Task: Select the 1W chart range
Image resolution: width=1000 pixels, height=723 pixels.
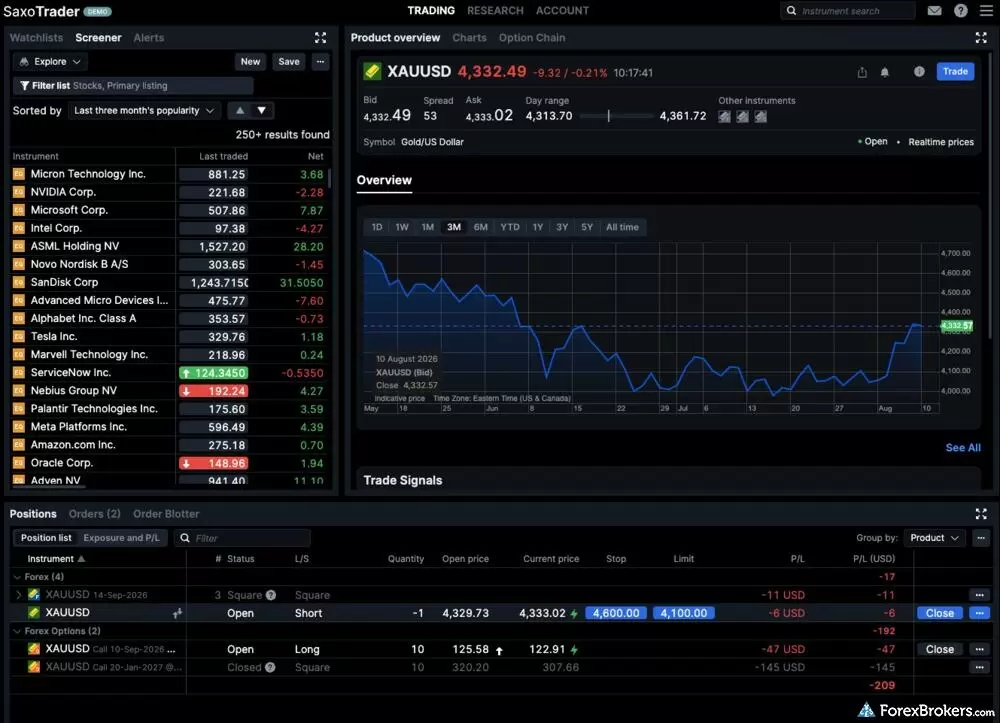Action: pyautogui.click(x=402, y=227)
